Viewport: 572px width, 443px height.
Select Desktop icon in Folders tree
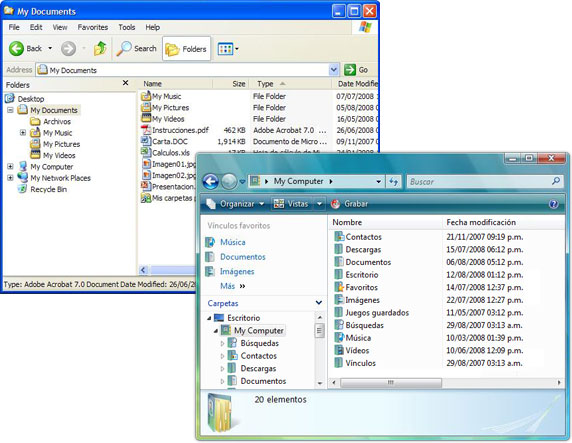click(10, 98)
